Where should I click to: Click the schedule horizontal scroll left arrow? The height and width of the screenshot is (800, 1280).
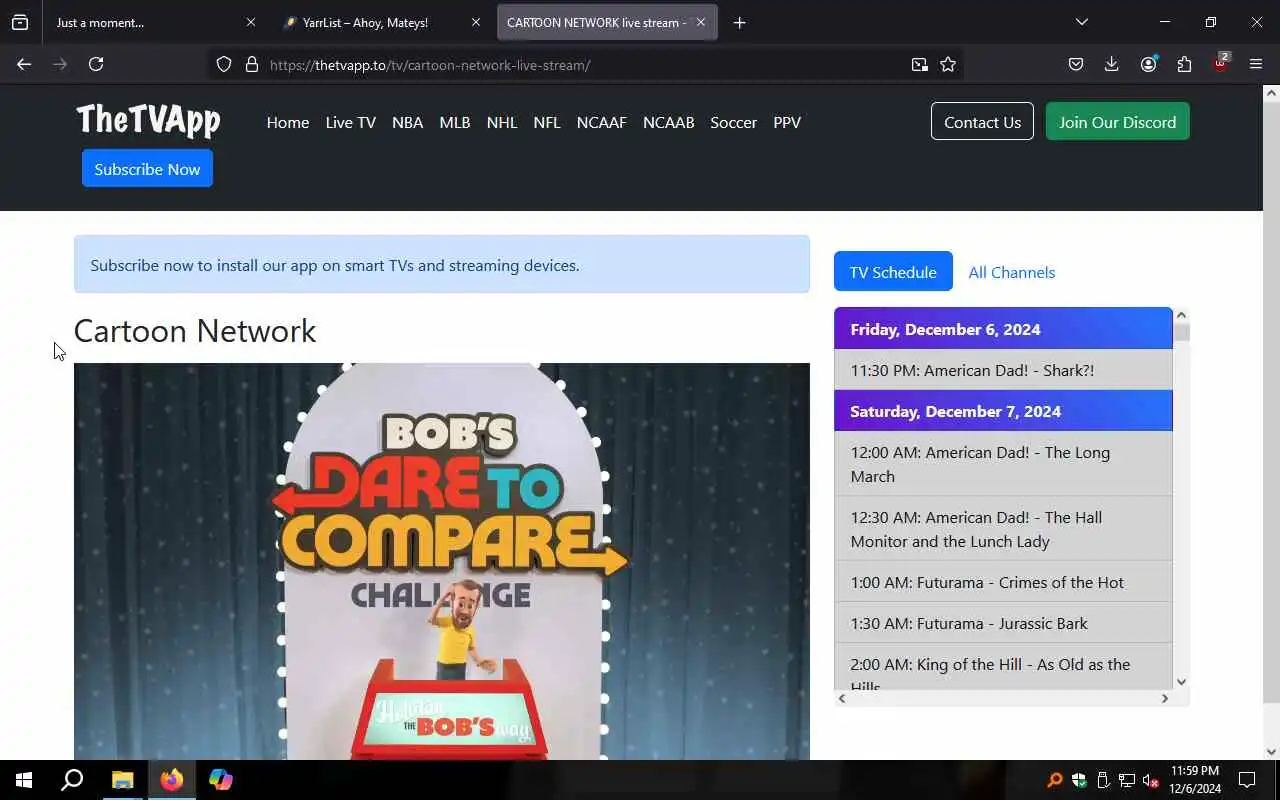click(842, 698)
